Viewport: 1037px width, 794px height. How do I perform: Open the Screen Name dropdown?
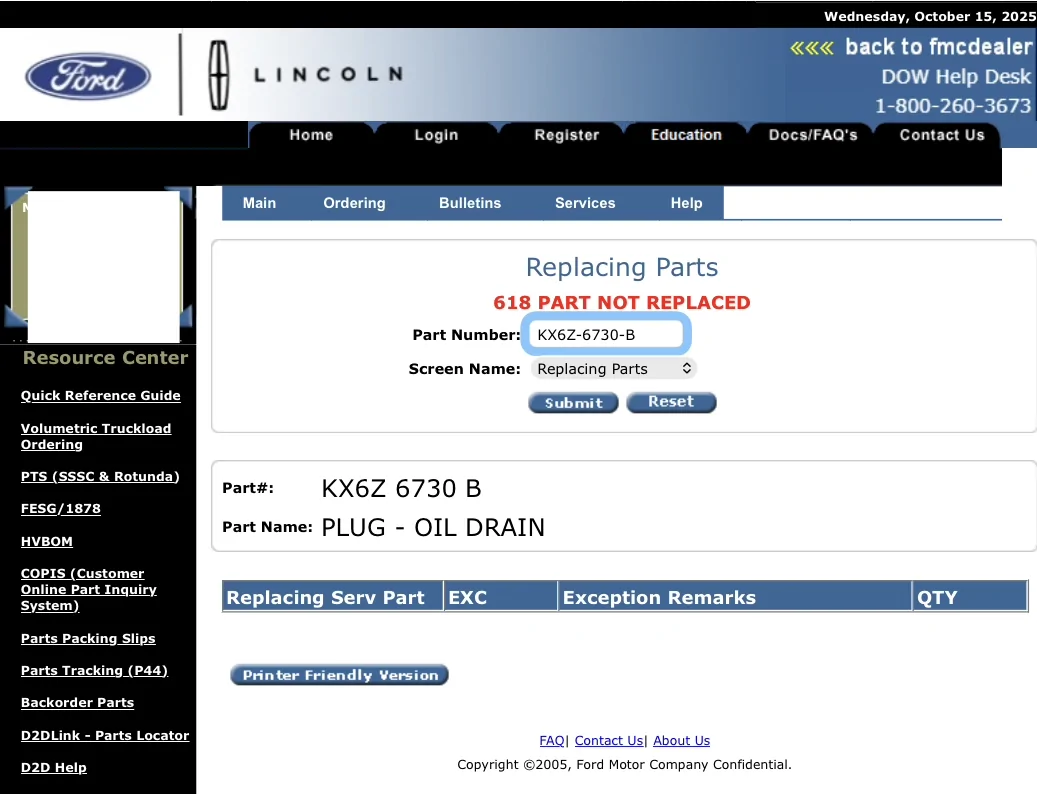(x=613, y=369)
